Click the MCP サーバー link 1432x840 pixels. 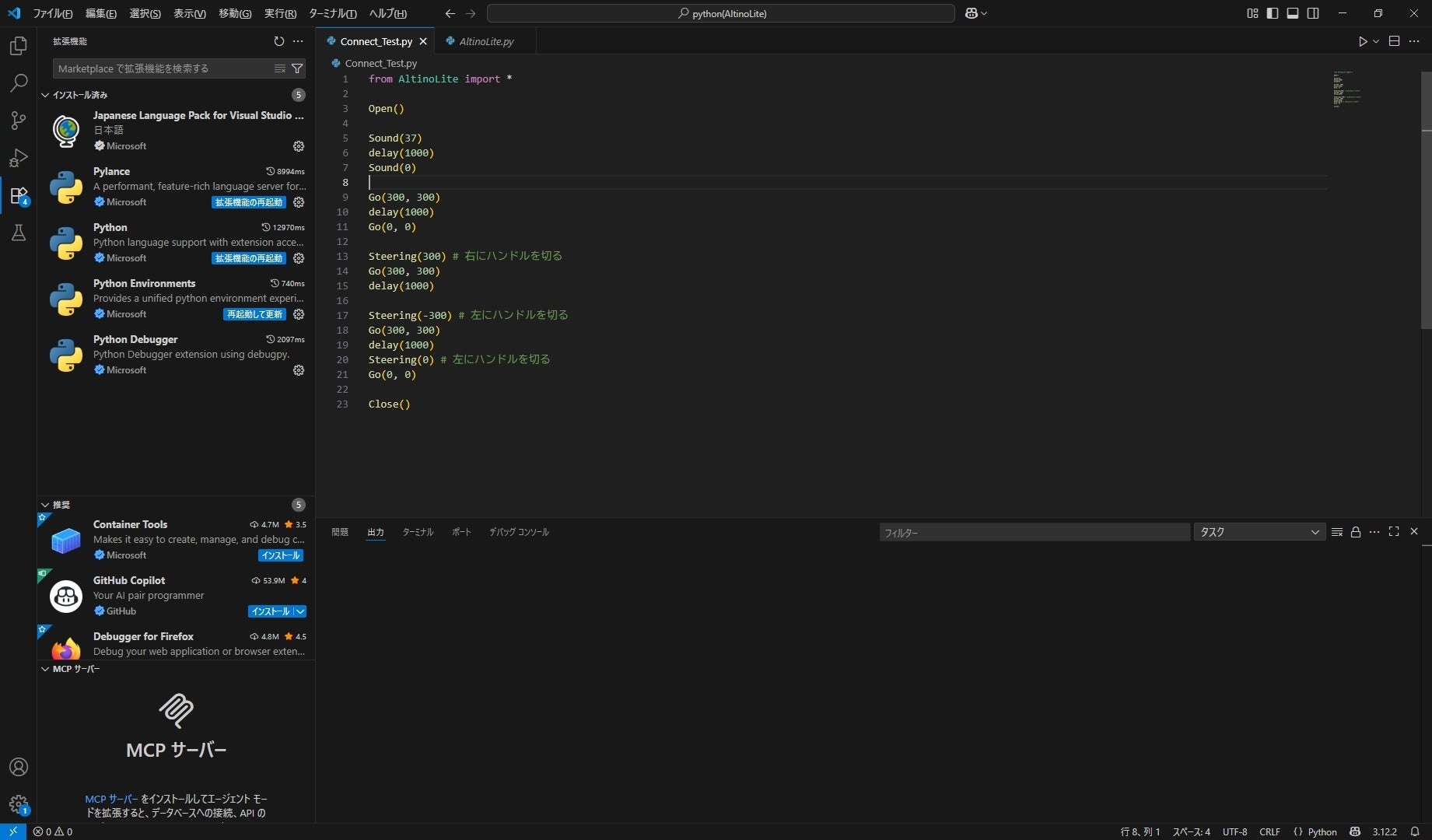coord(111,799)
